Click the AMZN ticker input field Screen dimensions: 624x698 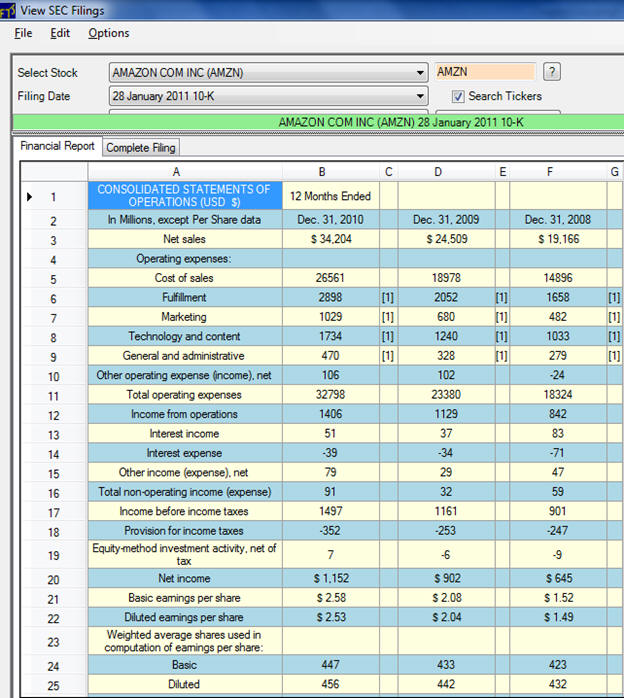[485, 72]
